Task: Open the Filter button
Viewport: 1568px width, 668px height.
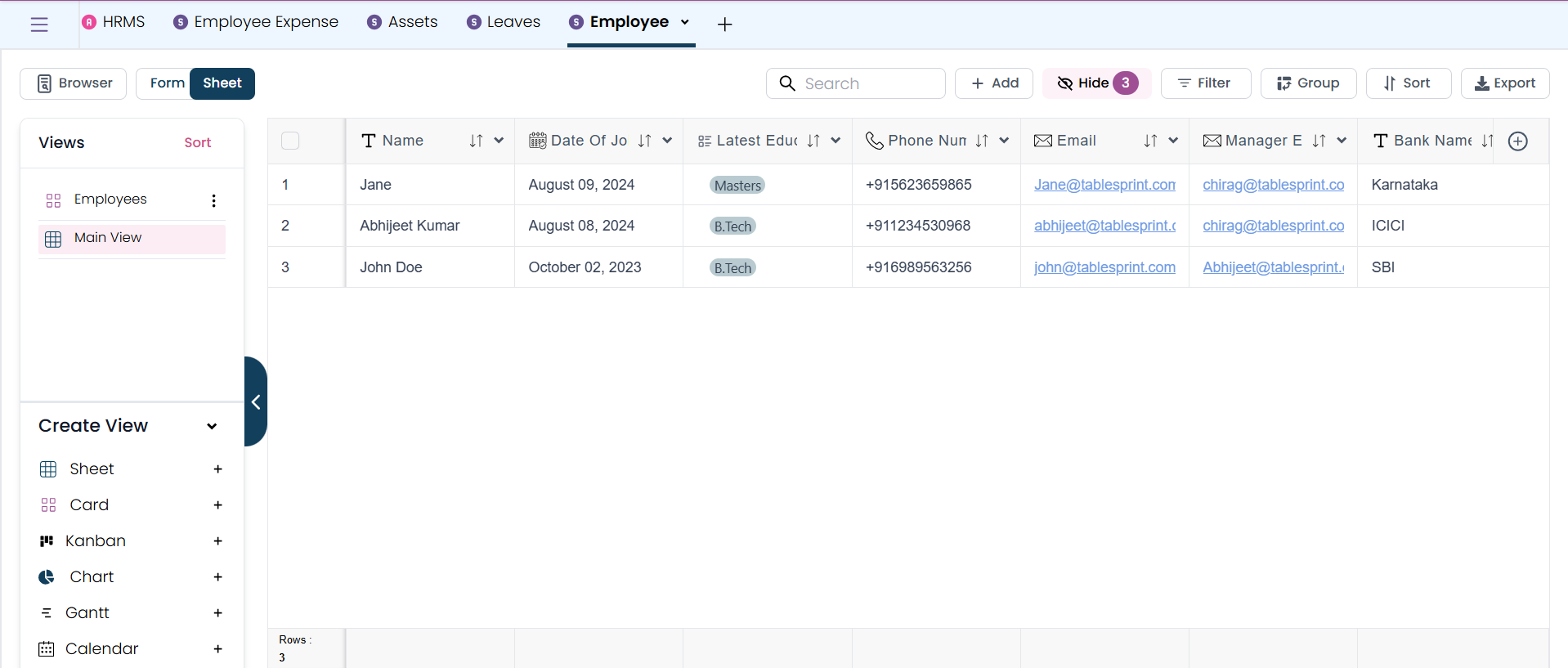Action: click(1206, 83)
